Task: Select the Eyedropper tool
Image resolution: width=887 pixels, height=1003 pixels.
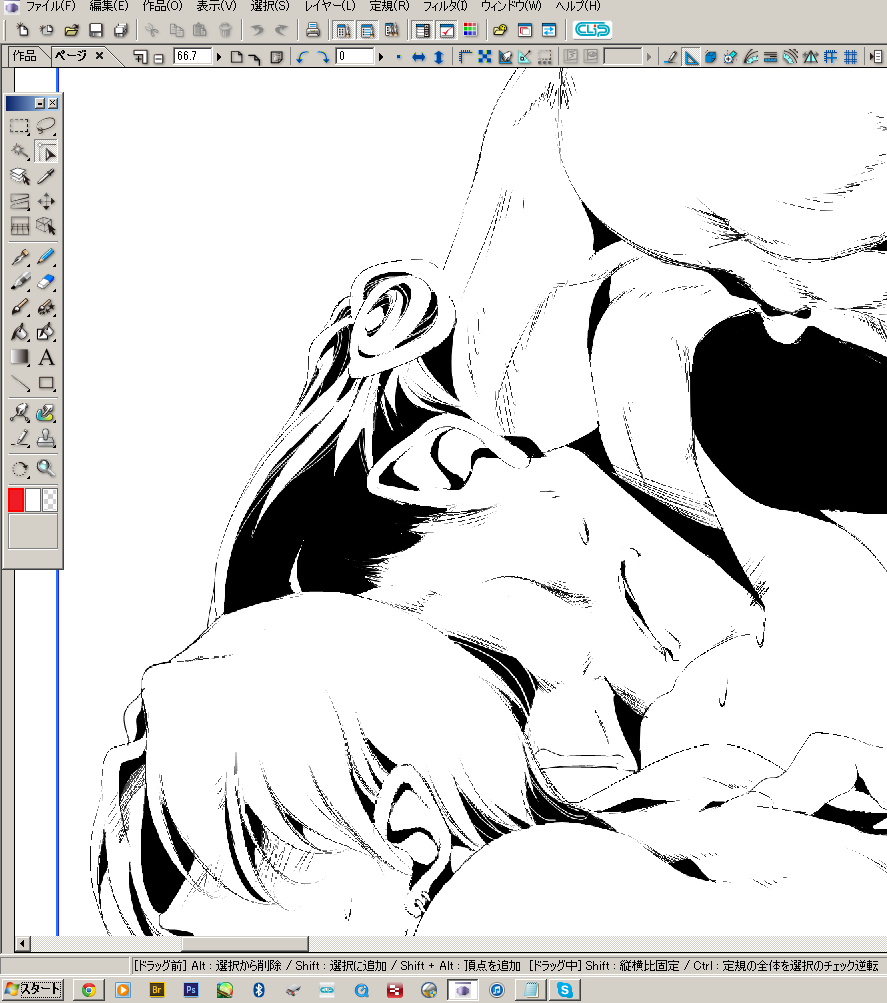Action: click(46, 177)
